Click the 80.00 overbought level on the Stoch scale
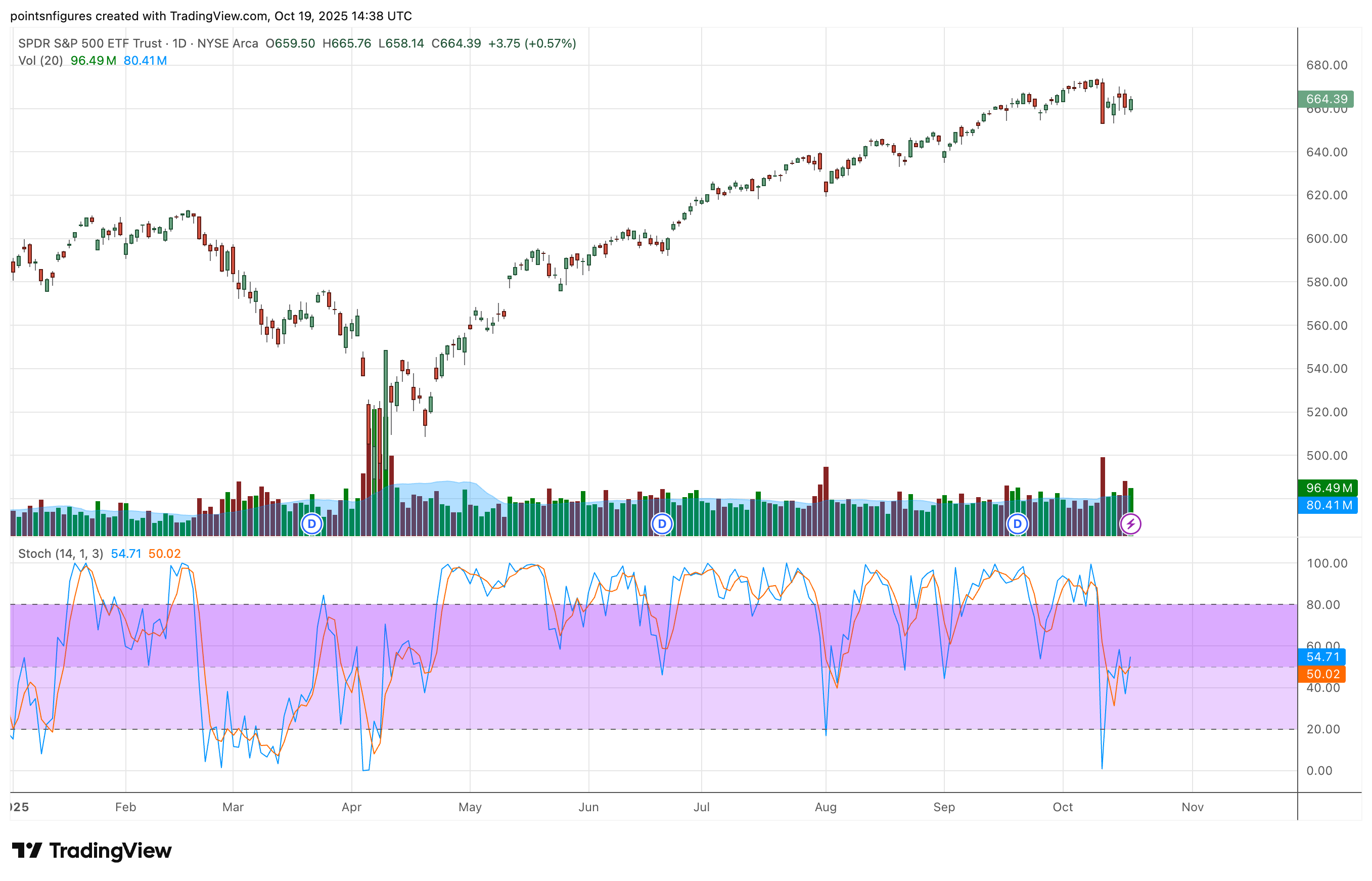This screenshot has height=881, width=1372. pos(1323,605)
